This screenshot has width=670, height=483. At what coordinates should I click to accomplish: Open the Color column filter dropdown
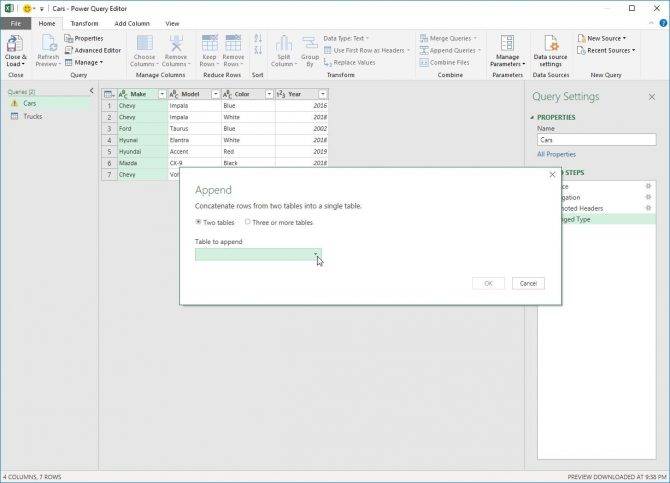pos(269,94)
